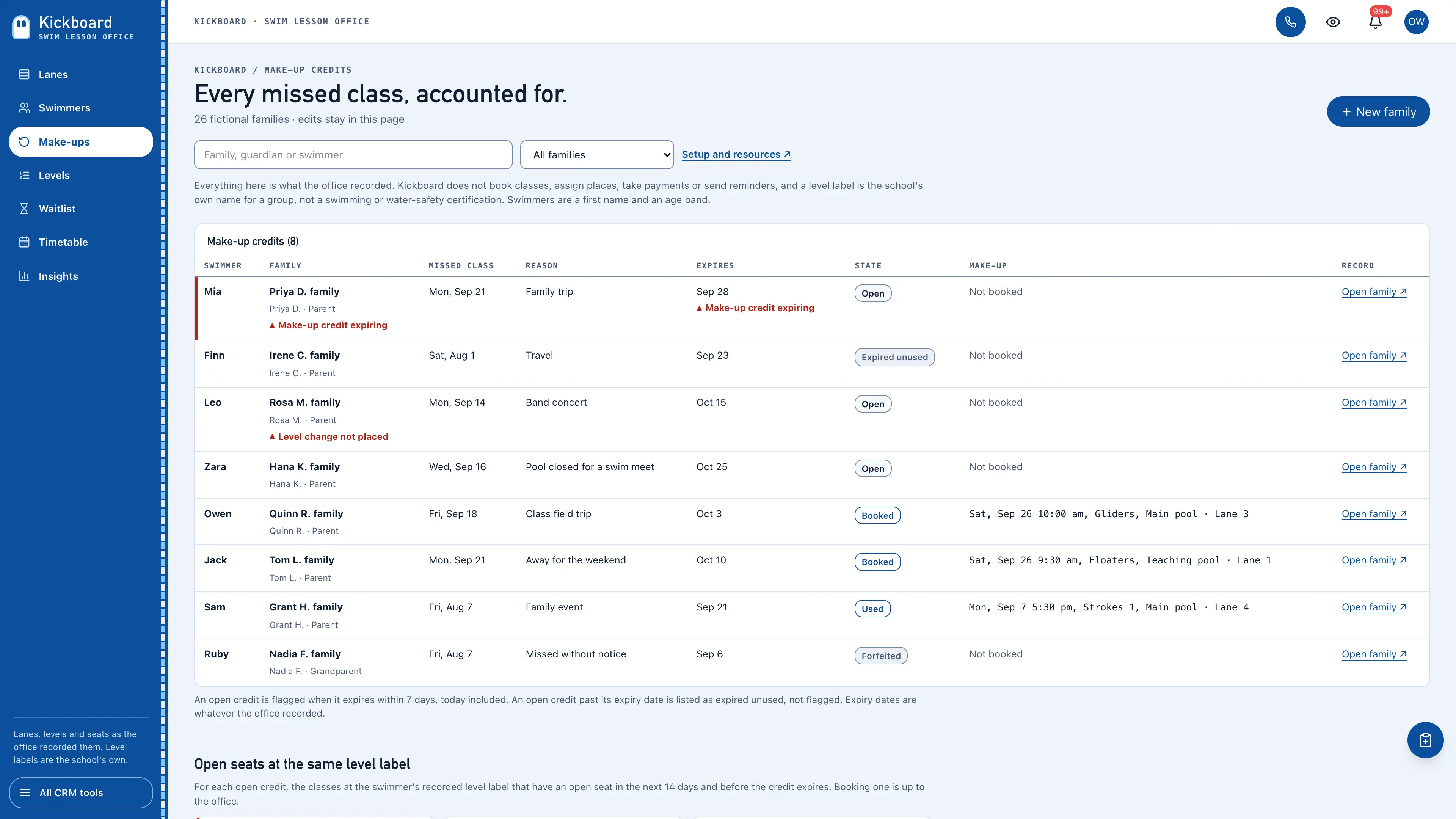Click Booked badge in Owen's row

[877, 516]
